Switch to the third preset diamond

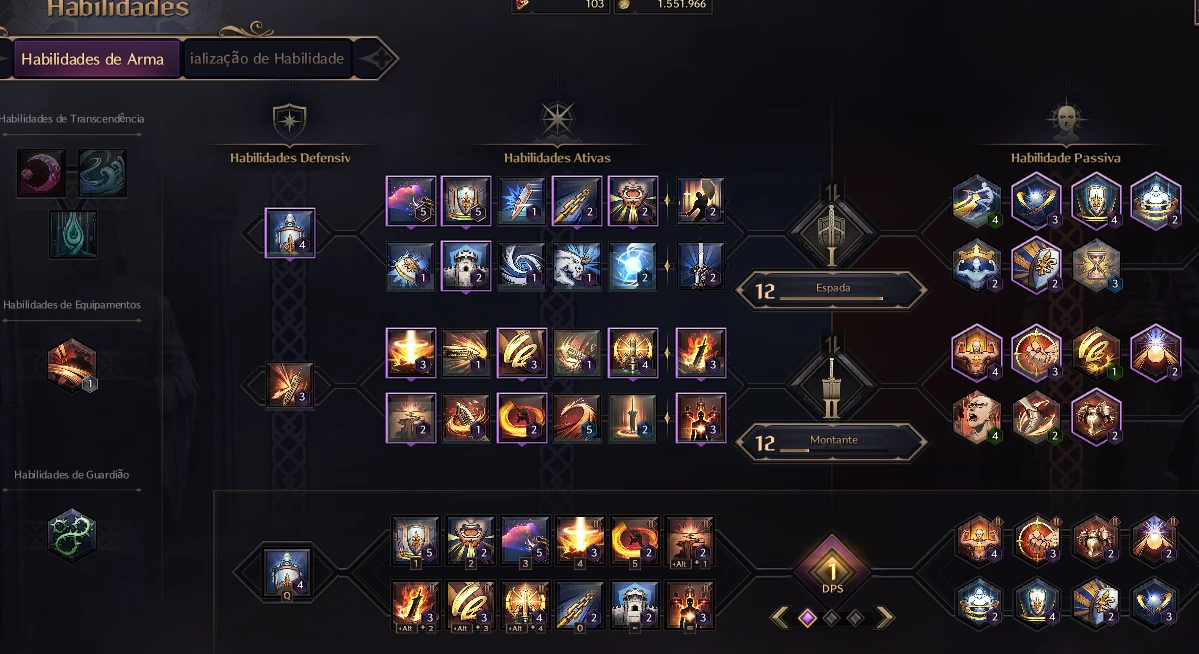[x=856, y=617]
